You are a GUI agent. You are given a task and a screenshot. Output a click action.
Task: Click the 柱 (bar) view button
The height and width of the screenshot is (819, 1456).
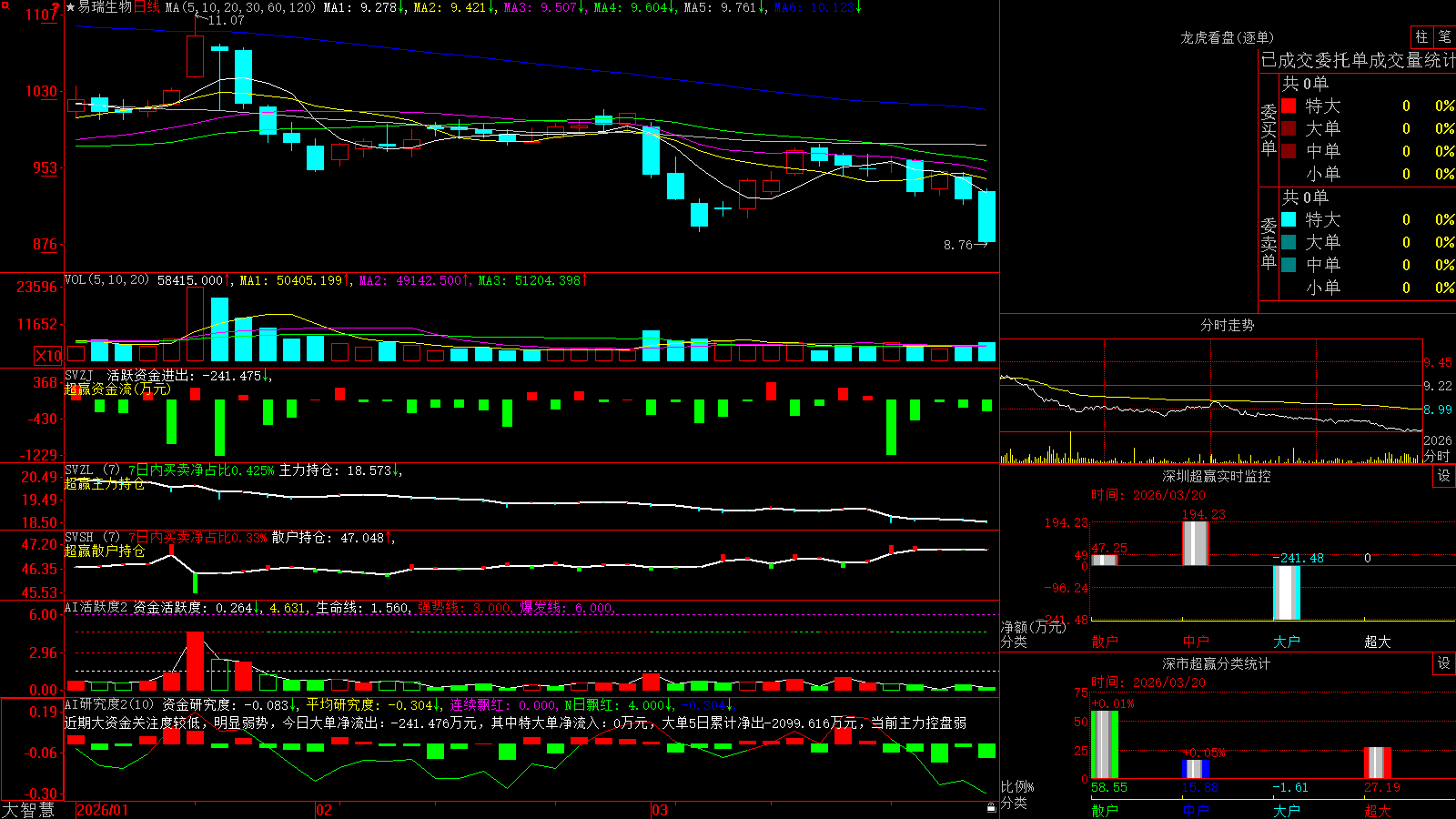(x=1421, y=37)
